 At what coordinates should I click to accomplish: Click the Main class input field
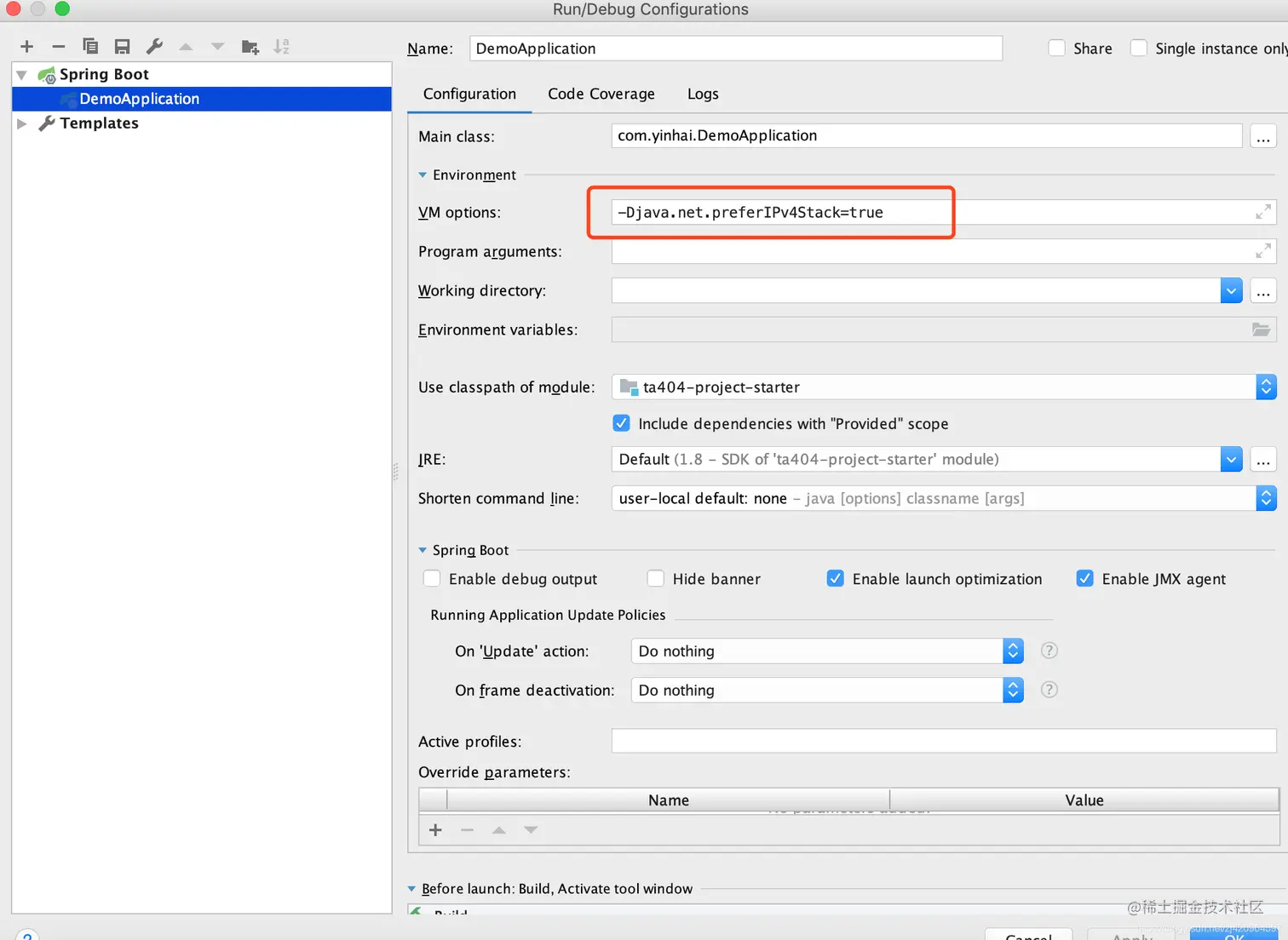click(927, 135)
